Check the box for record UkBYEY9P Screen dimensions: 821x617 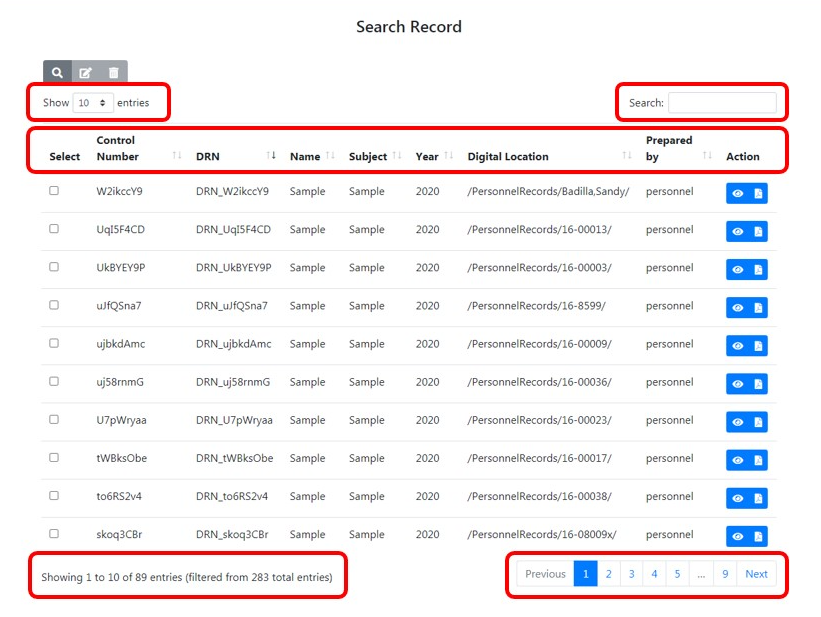point(54,267)
